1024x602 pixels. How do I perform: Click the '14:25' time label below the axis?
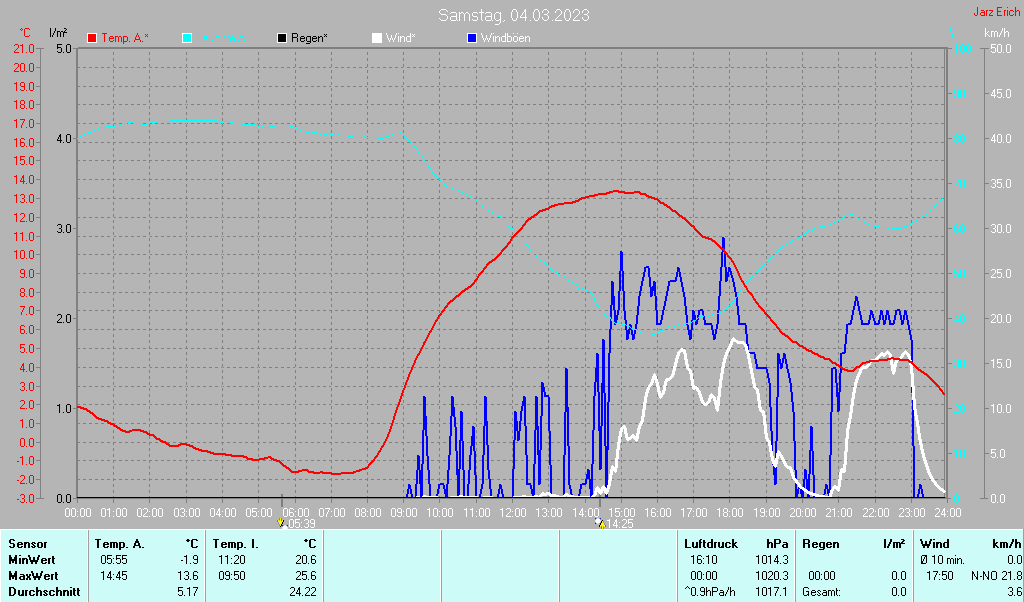click(x=620, y=524)
